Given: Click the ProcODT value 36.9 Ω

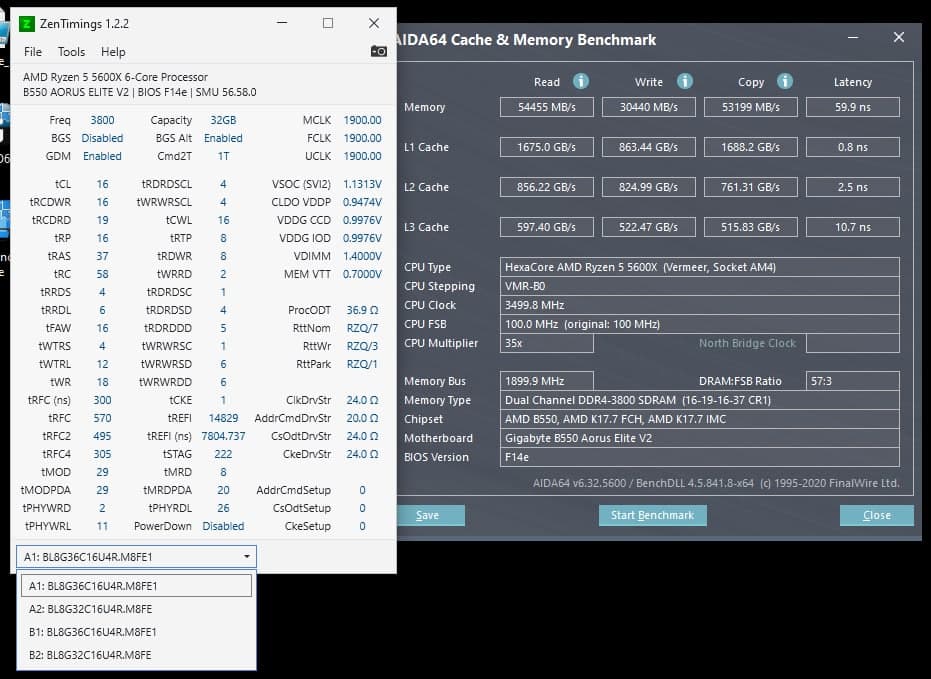Looking at the screenshot, I should coord(362,310).
